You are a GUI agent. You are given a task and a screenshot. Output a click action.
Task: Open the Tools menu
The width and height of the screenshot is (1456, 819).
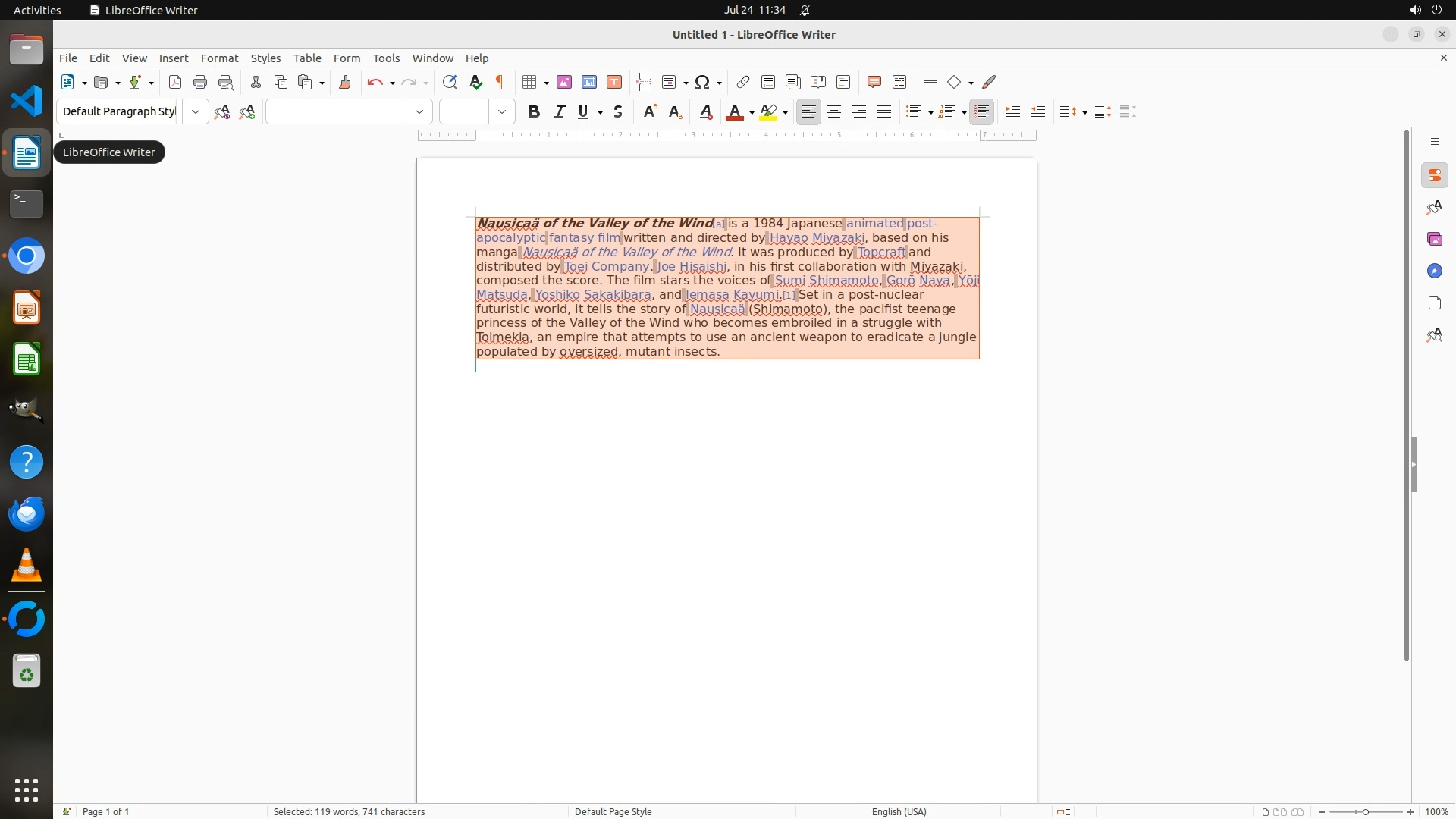386,58
